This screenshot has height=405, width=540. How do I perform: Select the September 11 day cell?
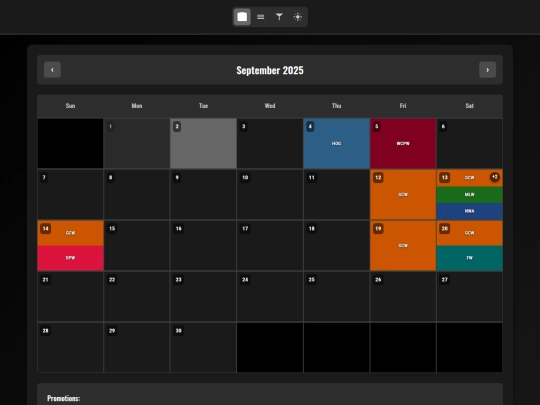pos(336,195)
